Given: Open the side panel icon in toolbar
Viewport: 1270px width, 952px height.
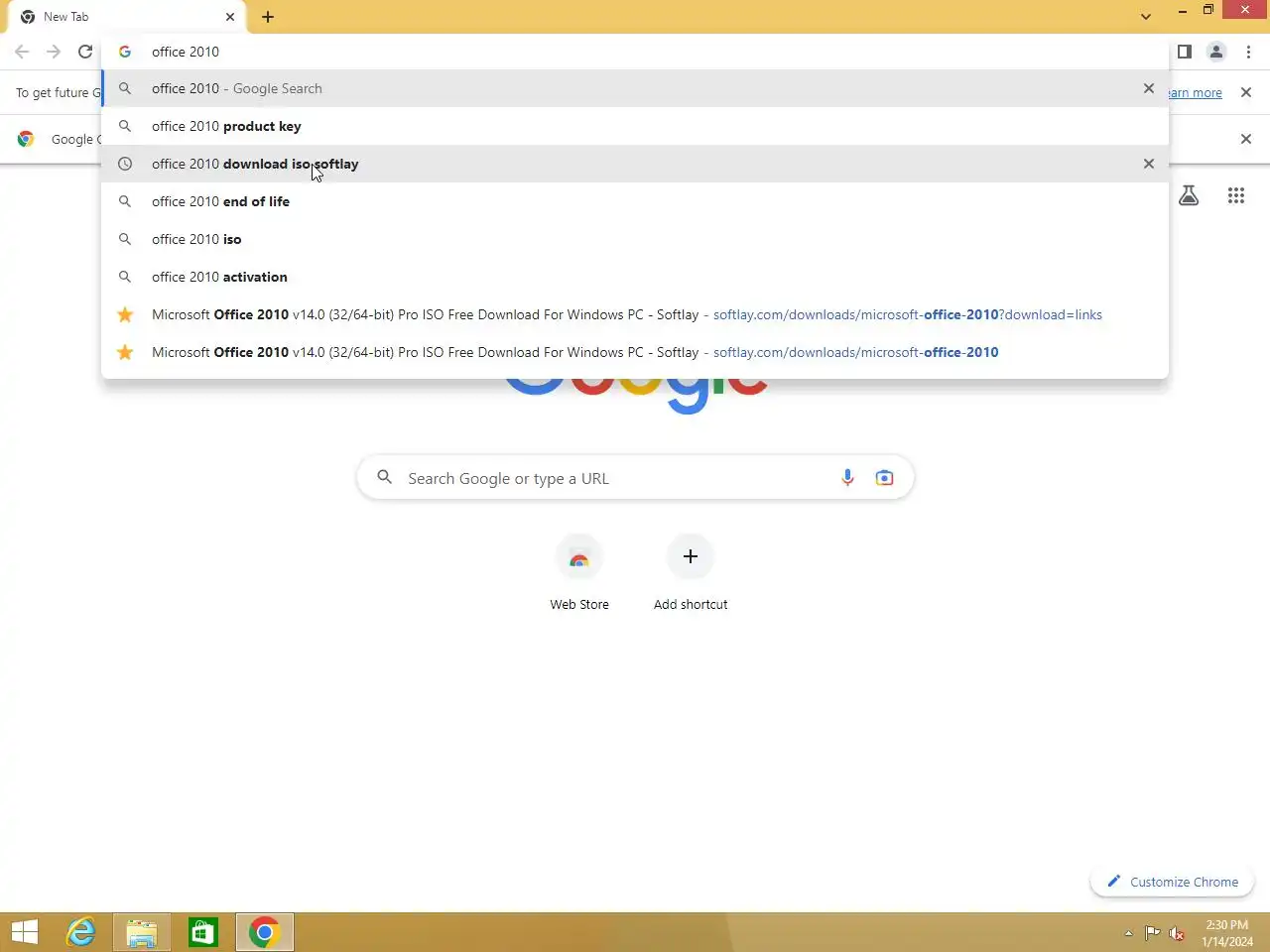Looking at the screenshot, I should (1185, 52).
